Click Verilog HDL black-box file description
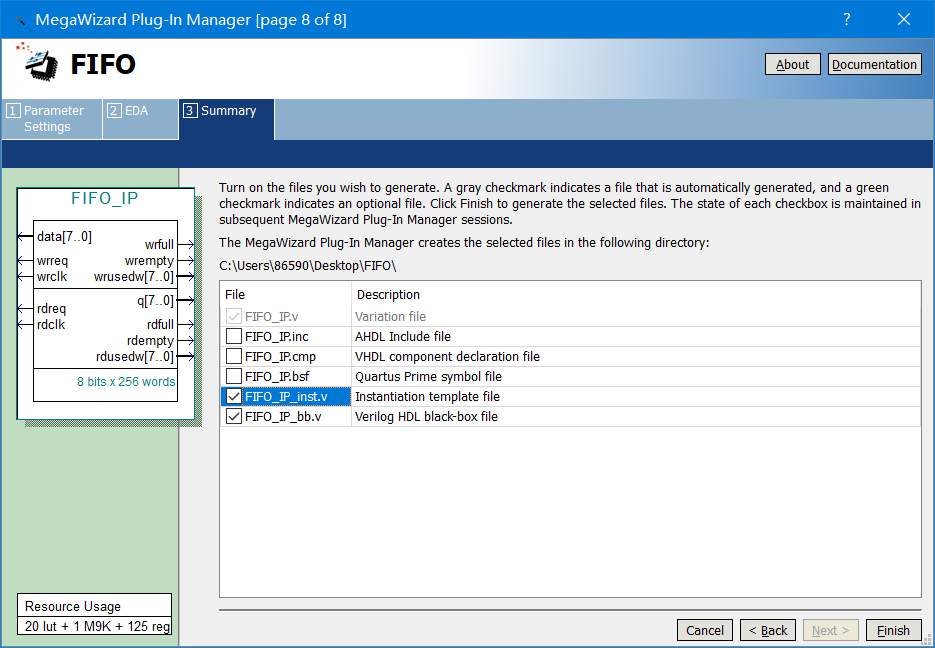Viewport: 935px width, 648px height. tap(426, 417)
